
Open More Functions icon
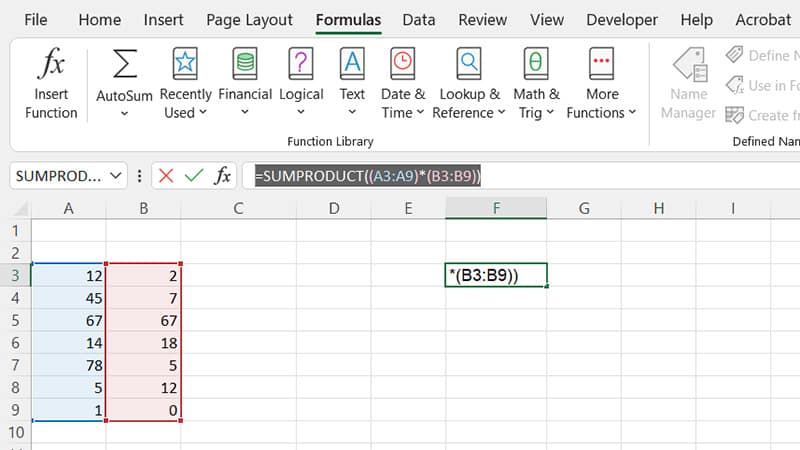602,63
